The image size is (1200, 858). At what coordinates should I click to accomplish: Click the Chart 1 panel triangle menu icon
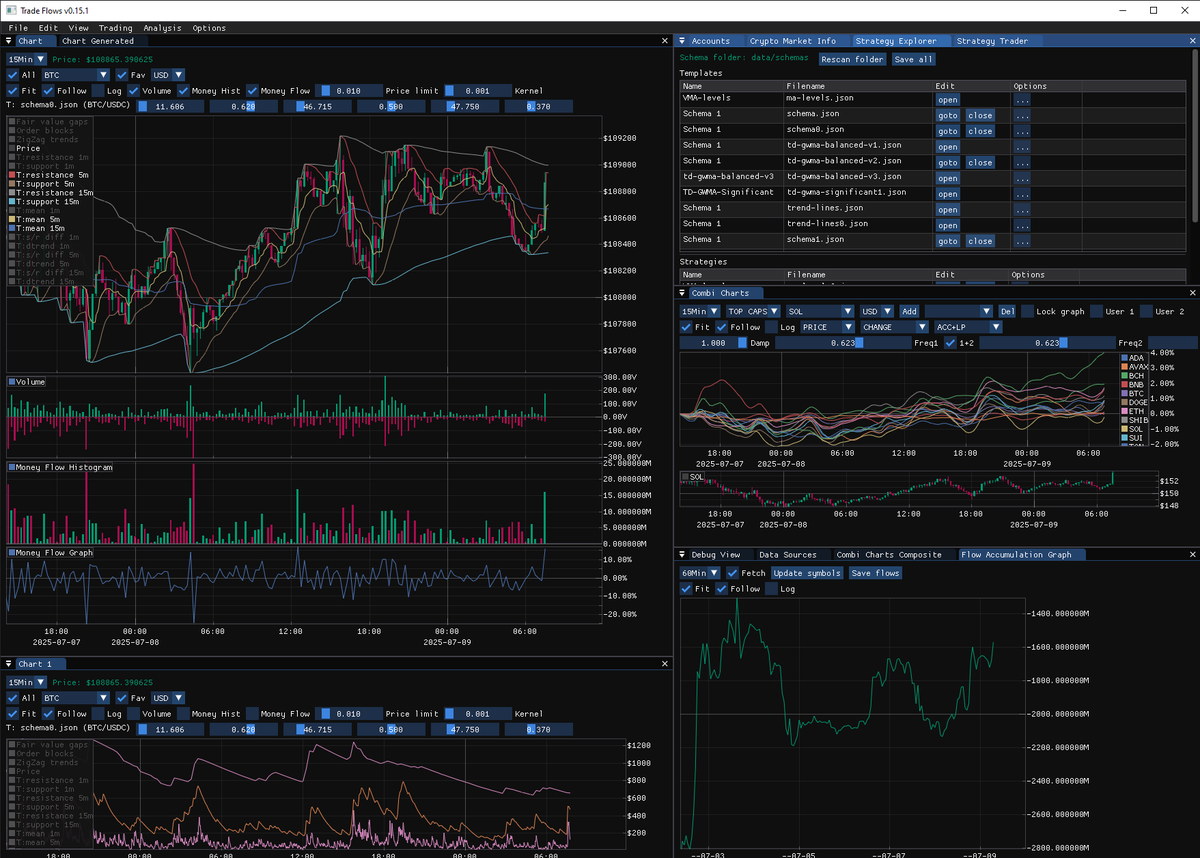click(9, 664)
